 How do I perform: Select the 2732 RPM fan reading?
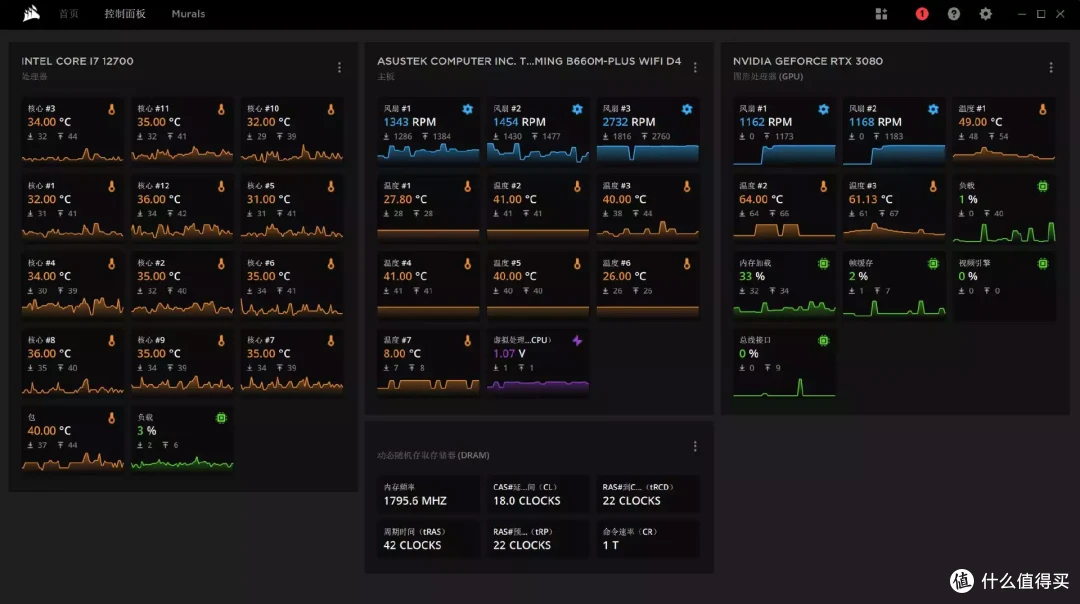point(628,122)
